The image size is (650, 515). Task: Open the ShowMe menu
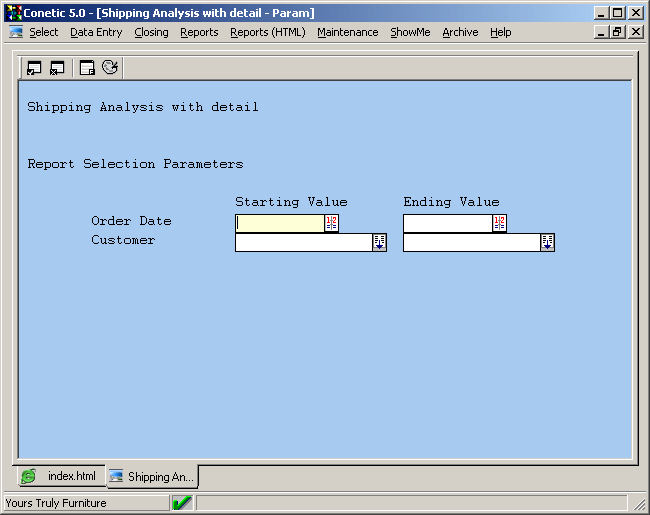point(410,32)
